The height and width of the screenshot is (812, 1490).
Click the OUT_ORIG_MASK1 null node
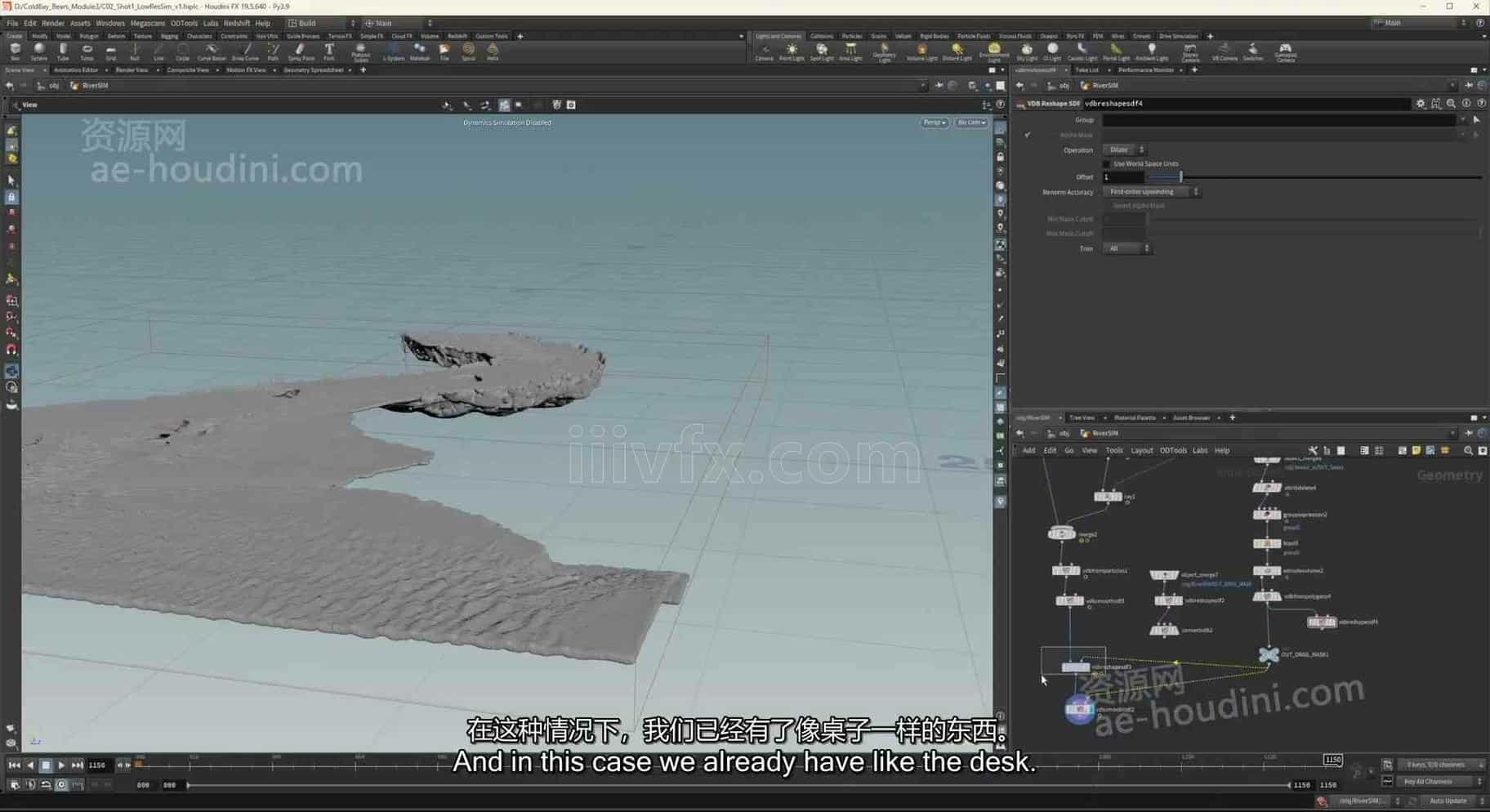point(1269,654)
